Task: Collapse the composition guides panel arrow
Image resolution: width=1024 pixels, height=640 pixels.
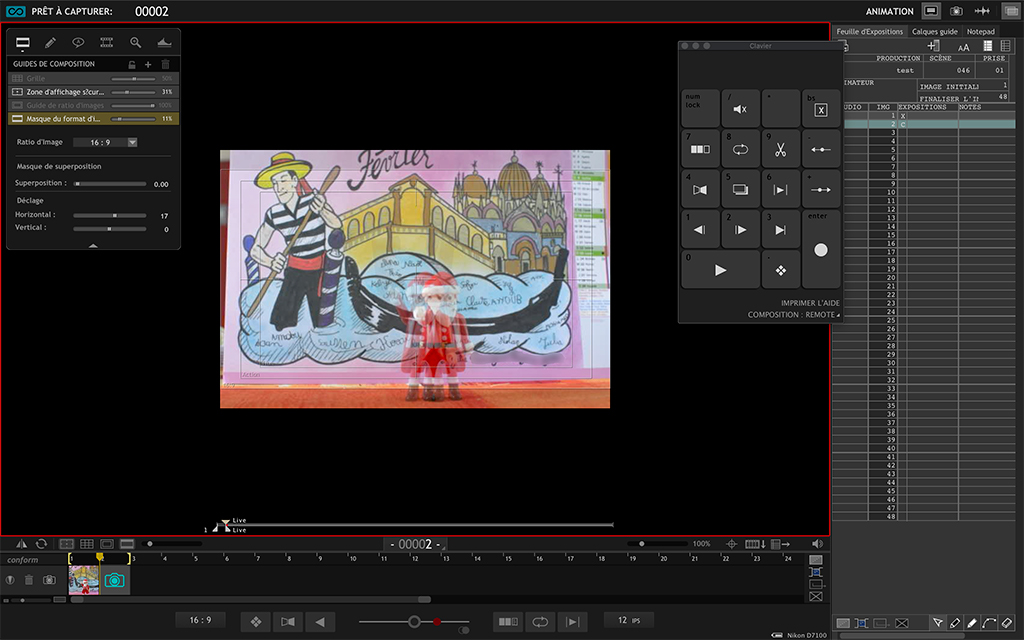Action: (x=93, y=246)
